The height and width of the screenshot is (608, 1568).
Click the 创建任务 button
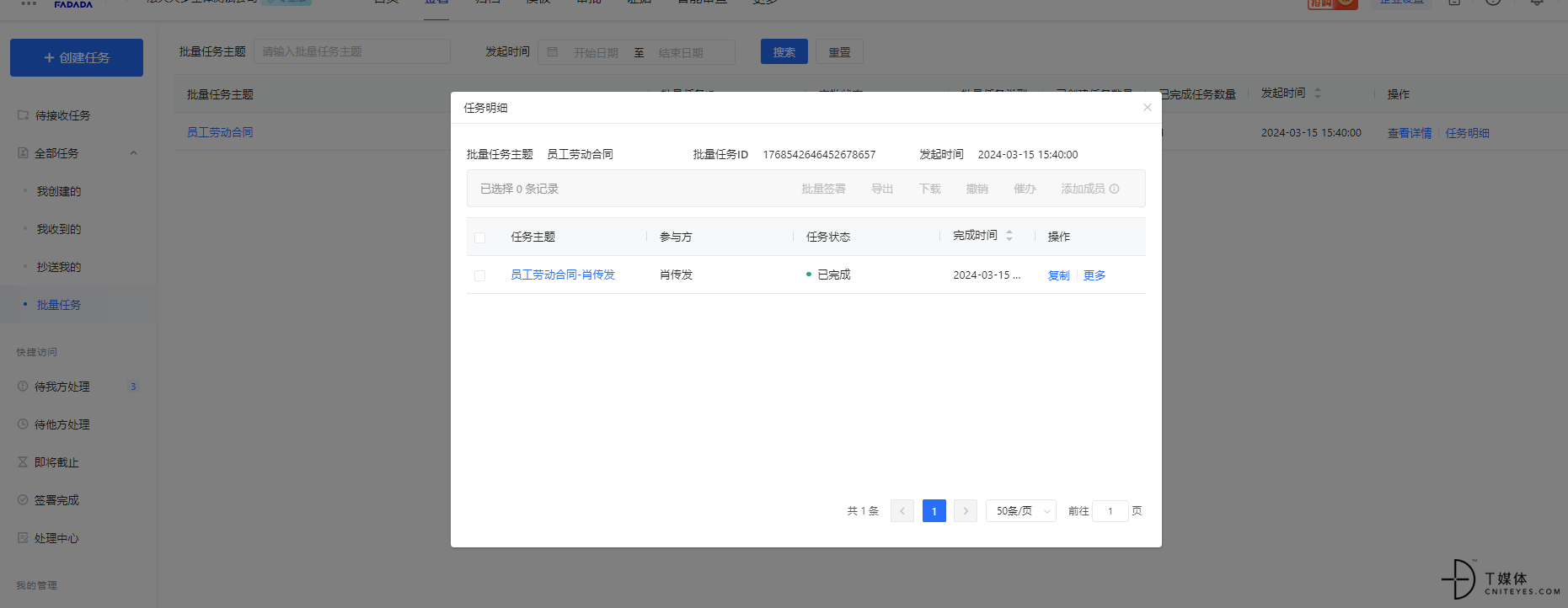click(x=77, y=57)
